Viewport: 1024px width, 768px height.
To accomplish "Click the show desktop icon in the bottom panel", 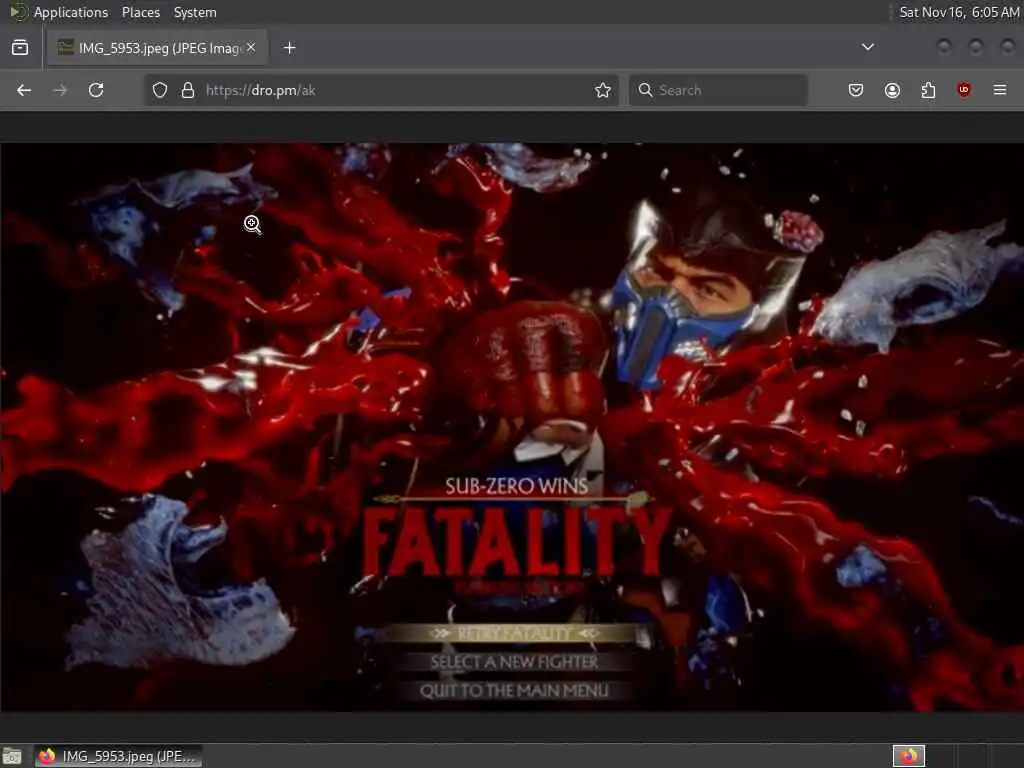I will [x=12, y=756].
